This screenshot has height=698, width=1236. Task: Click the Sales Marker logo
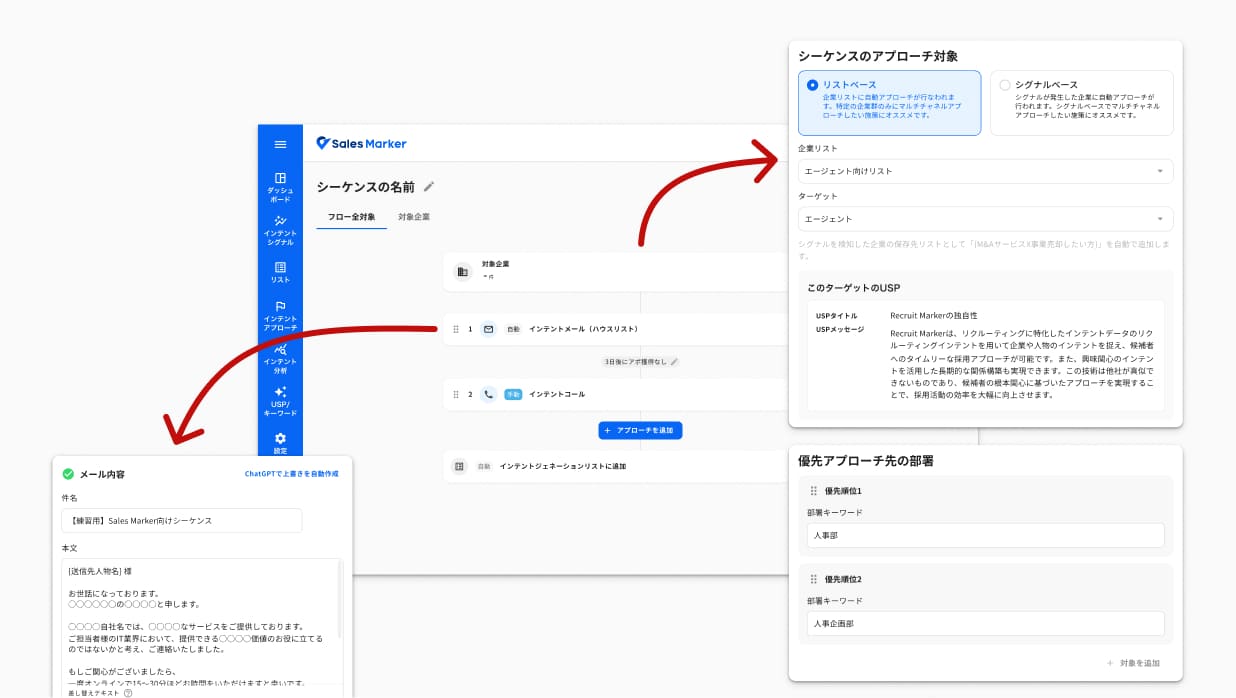tap(361, 143)
